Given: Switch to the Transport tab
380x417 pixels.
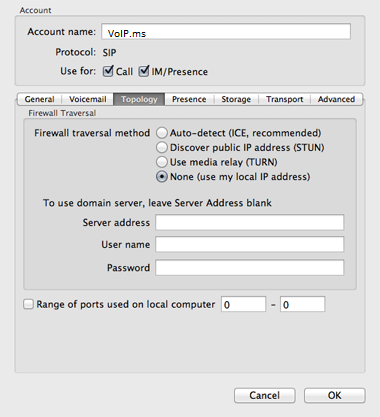Looking at the screenshot, I should [285, 99].
